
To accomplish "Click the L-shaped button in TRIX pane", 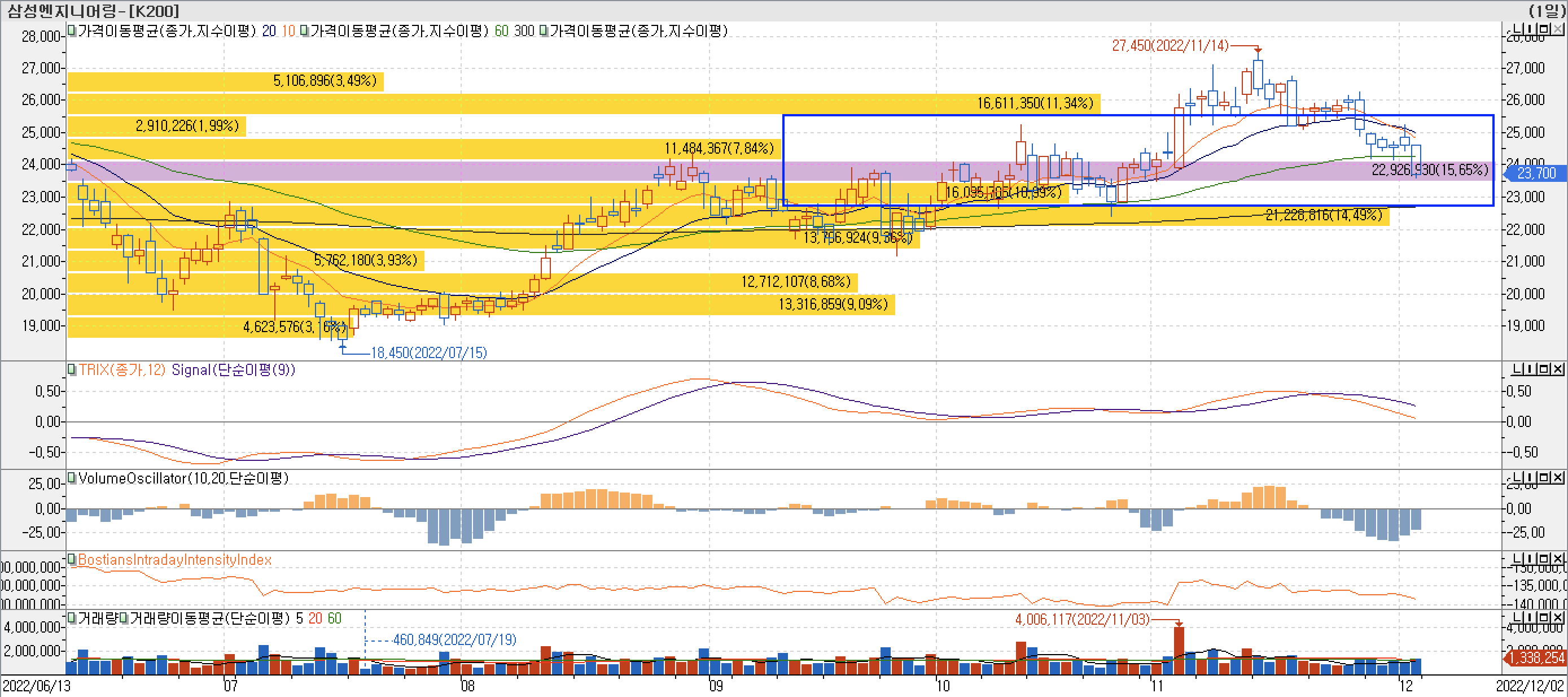I will click(x=1517, y=369).
